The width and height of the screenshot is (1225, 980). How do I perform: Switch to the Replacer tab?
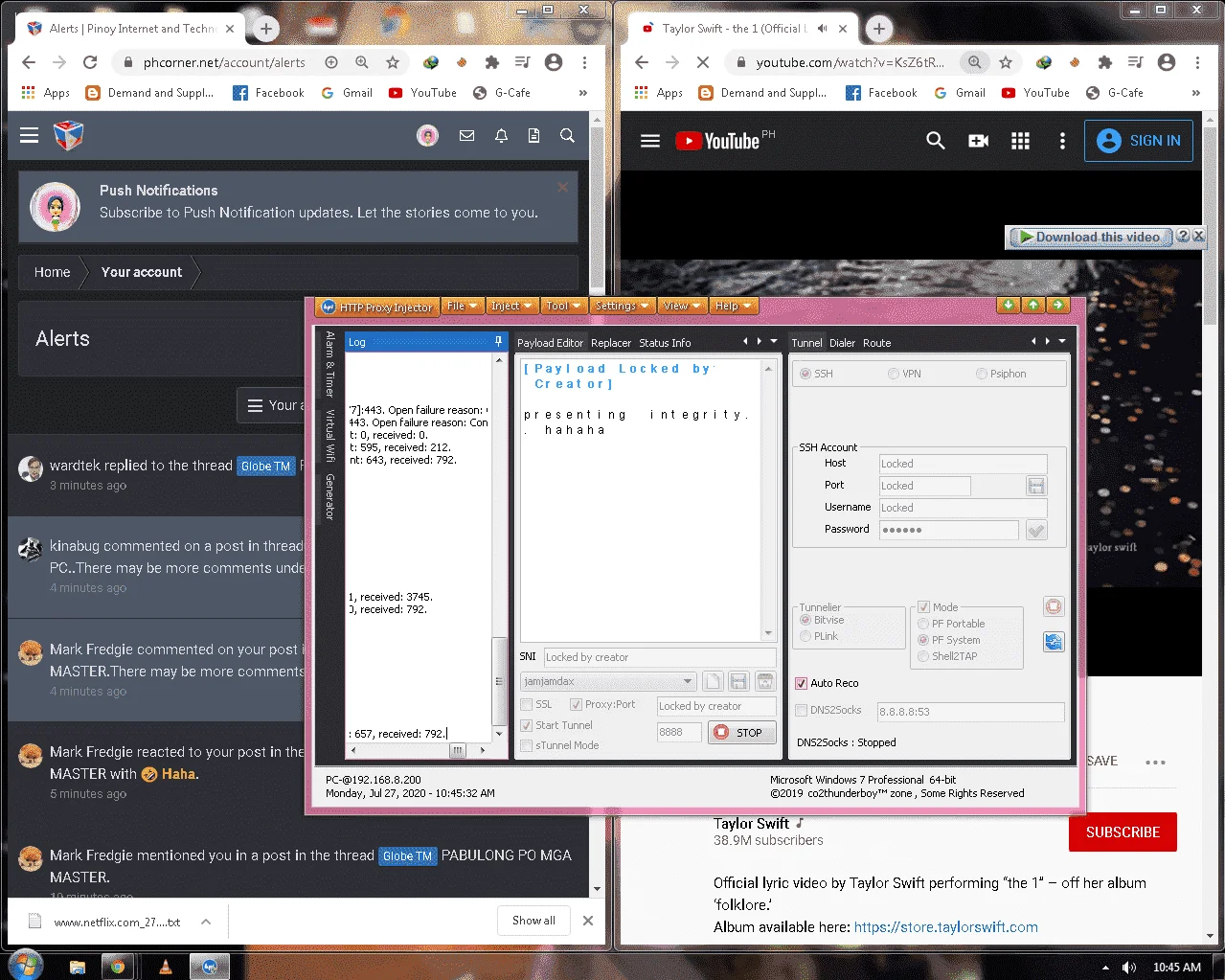click(x=611, y=343)
